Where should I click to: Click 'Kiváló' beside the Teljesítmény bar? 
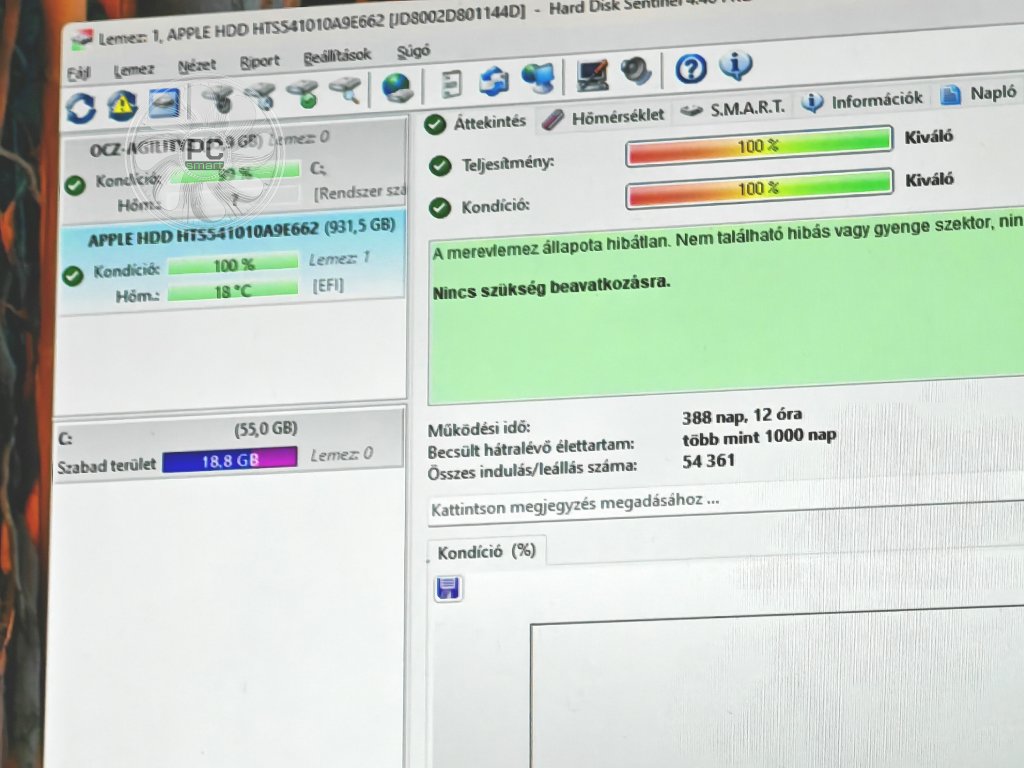point(928,137)
